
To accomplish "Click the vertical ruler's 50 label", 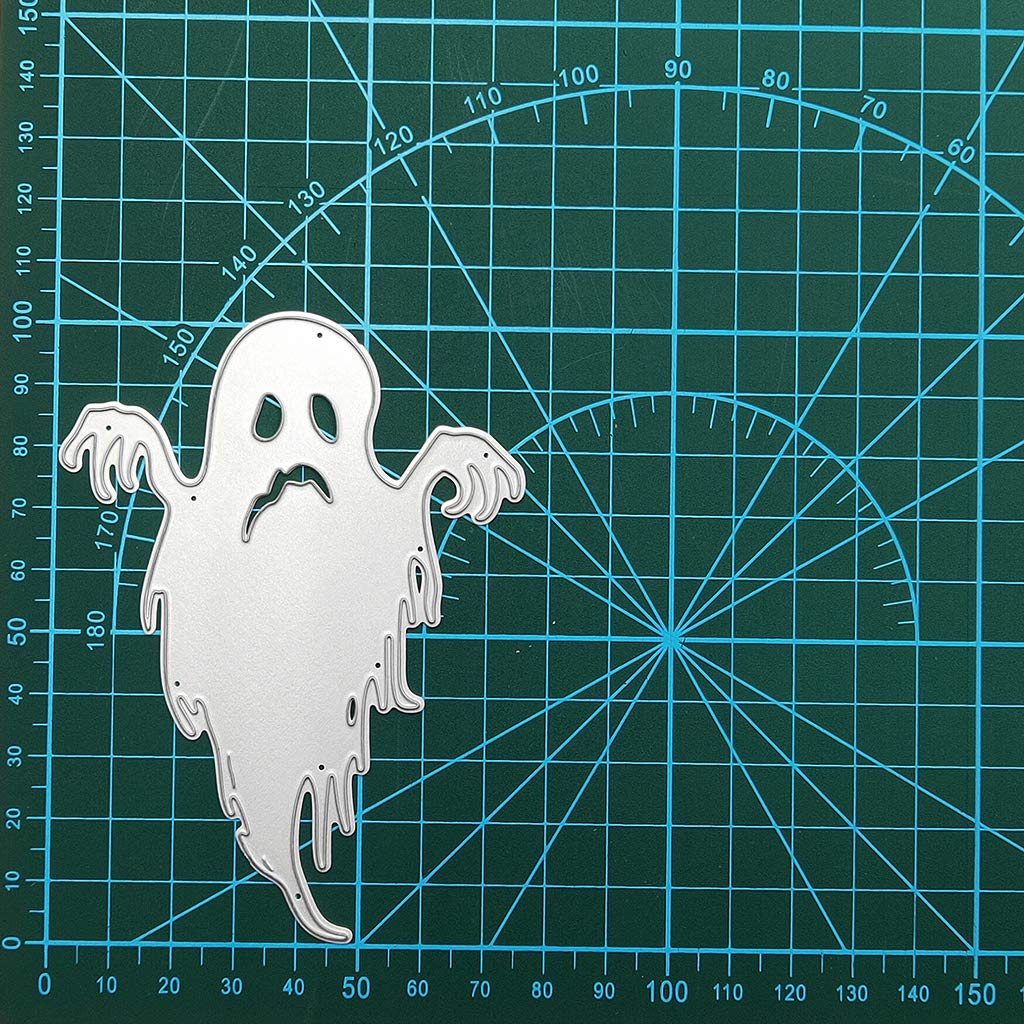I will 18,632.
